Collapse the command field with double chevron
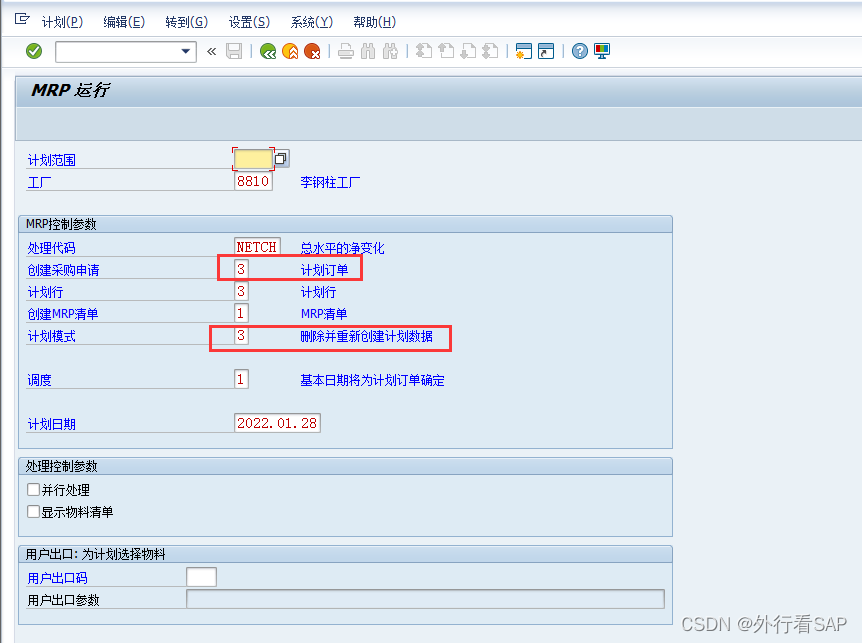The width and height of the screenshot is (862, 643). click(x=212, y=52)
